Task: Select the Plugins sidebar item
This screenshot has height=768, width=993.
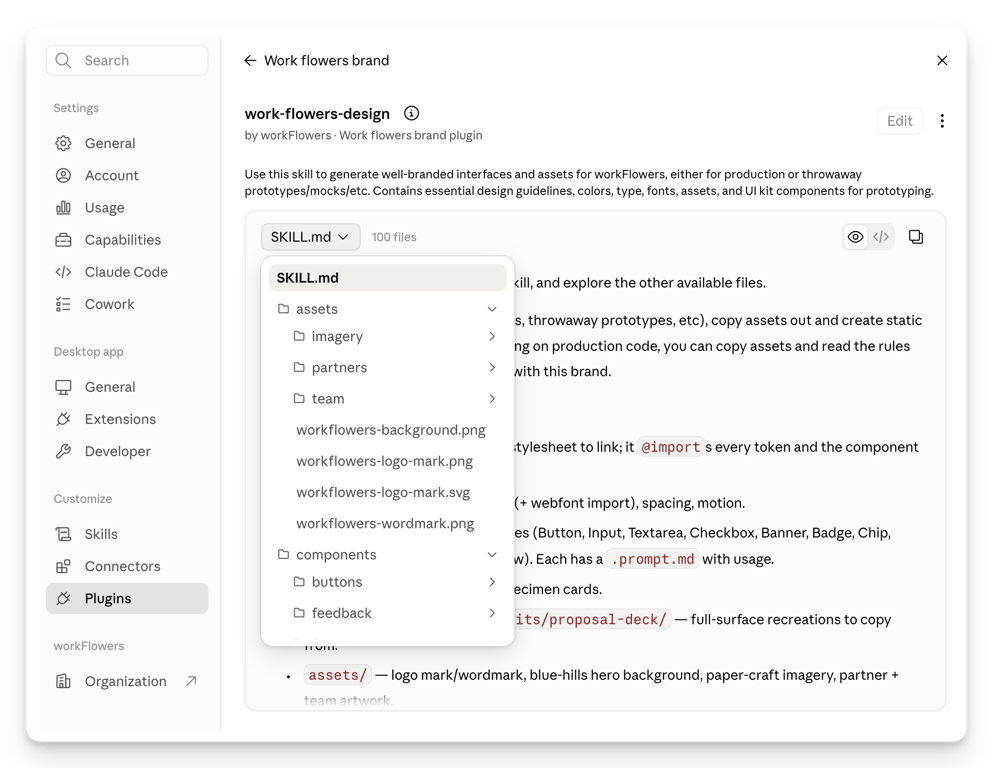Action: coord(127,598)
